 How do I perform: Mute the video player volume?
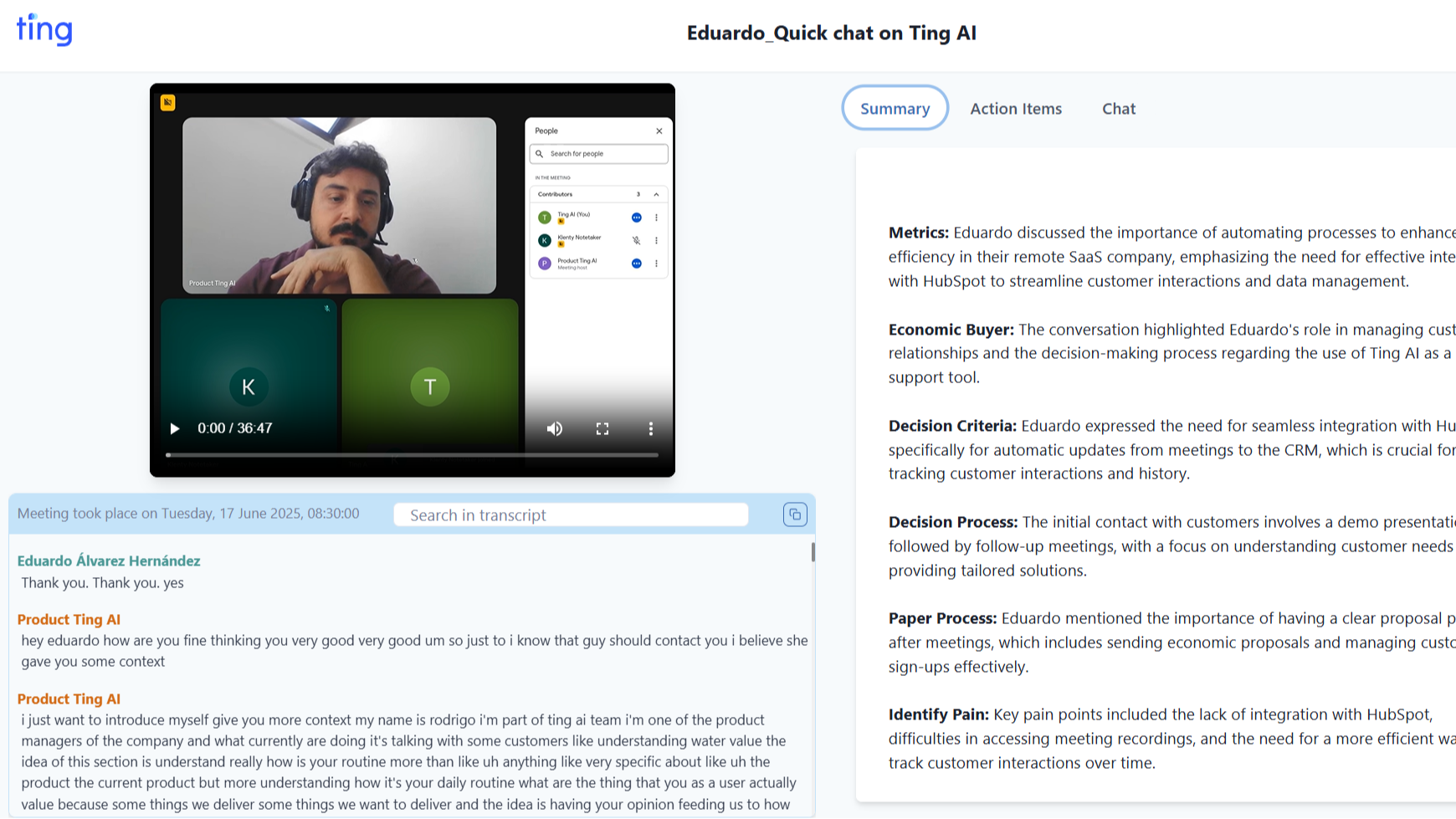pyautogui.click(x=555, y=428)
